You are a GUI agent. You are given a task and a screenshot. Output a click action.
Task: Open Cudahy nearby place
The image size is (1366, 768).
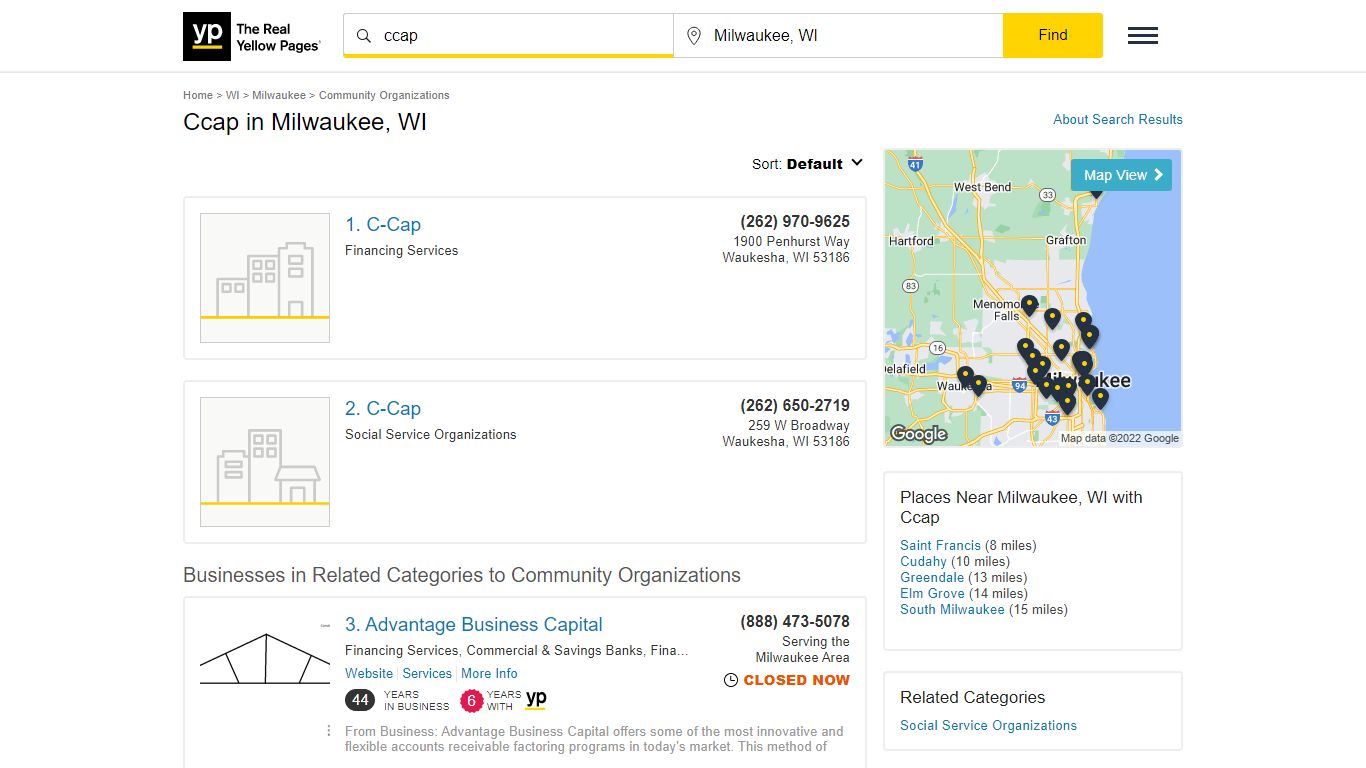[923, 561]
